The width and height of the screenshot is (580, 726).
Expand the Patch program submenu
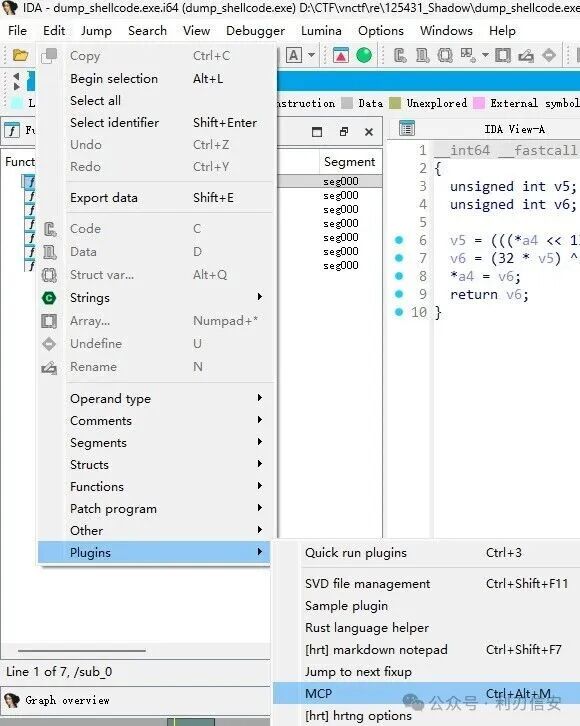point(154,508)
